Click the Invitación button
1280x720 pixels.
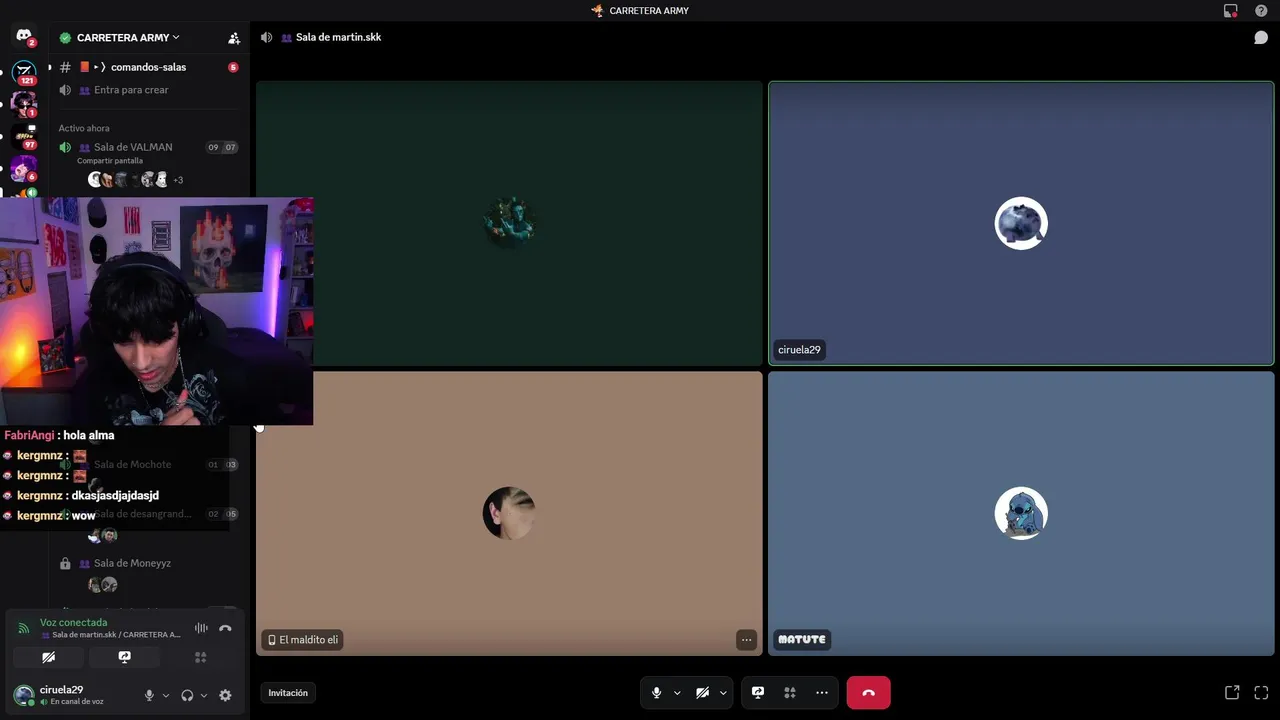click(288, 693)
